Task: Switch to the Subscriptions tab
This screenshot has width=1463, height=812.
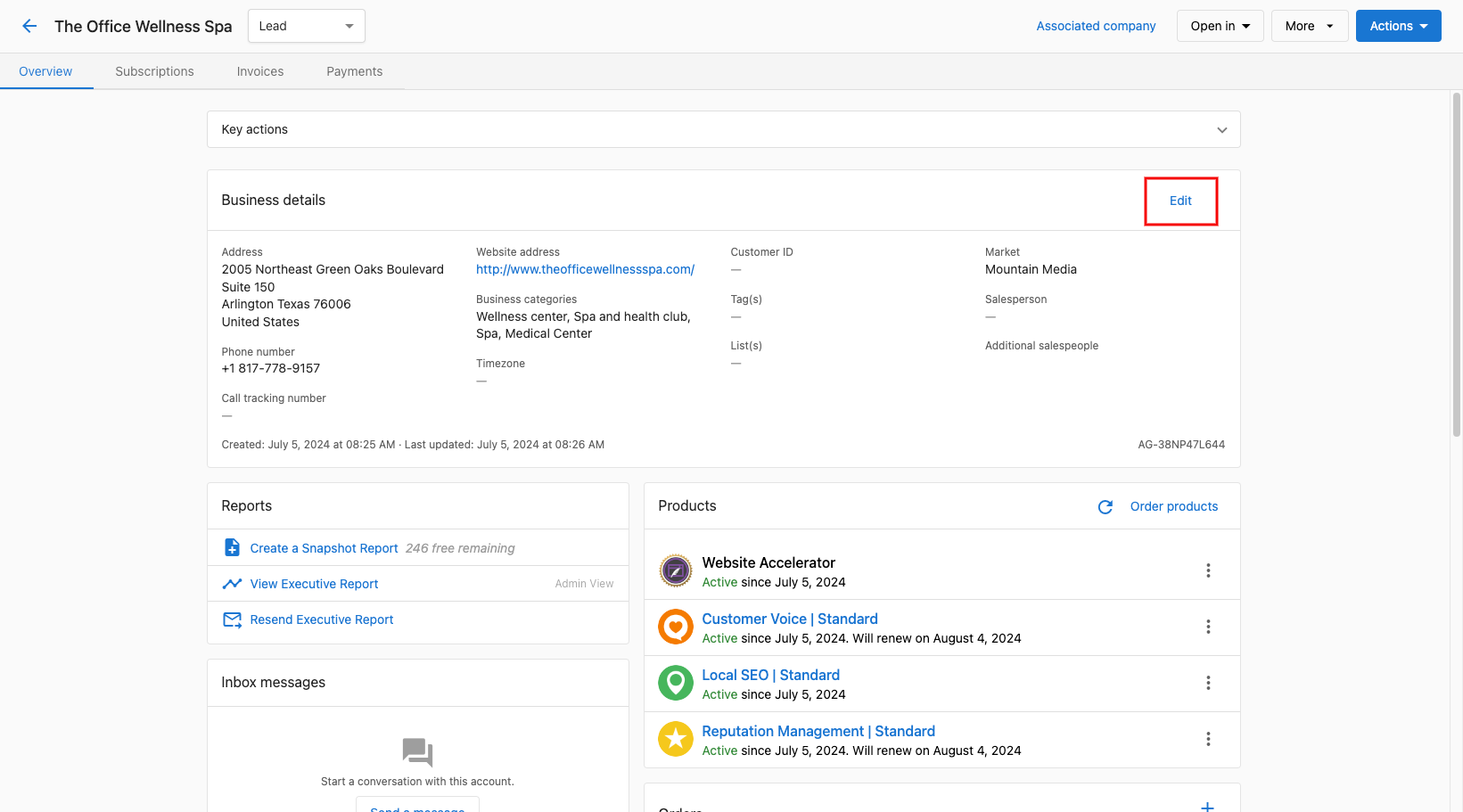Action: point(154,71)
